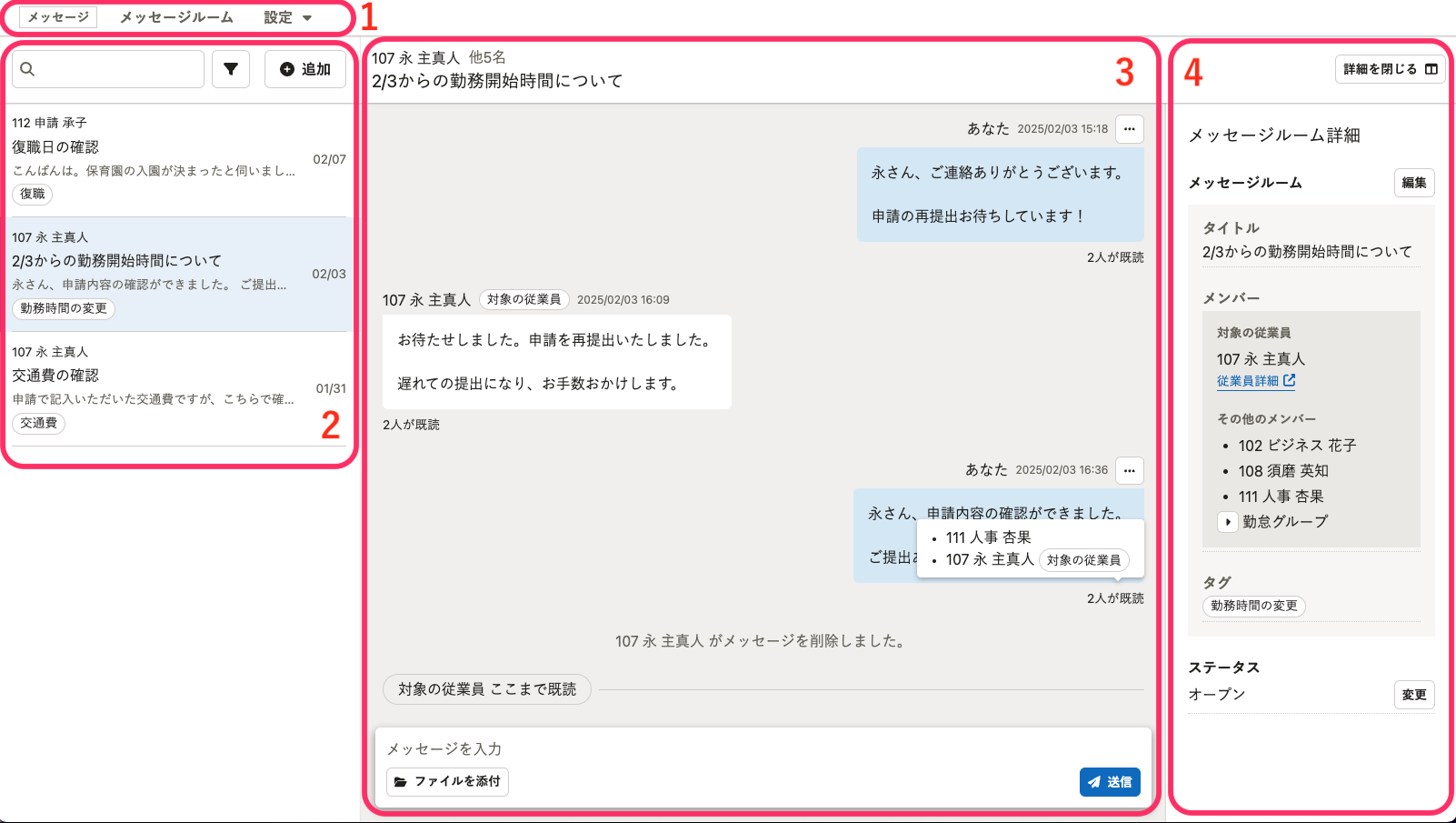Image resolution: width=1456 pixels, height=823 pixels.
Task: Click 変更 to change the status
Action: click(x=1413, y=695)
